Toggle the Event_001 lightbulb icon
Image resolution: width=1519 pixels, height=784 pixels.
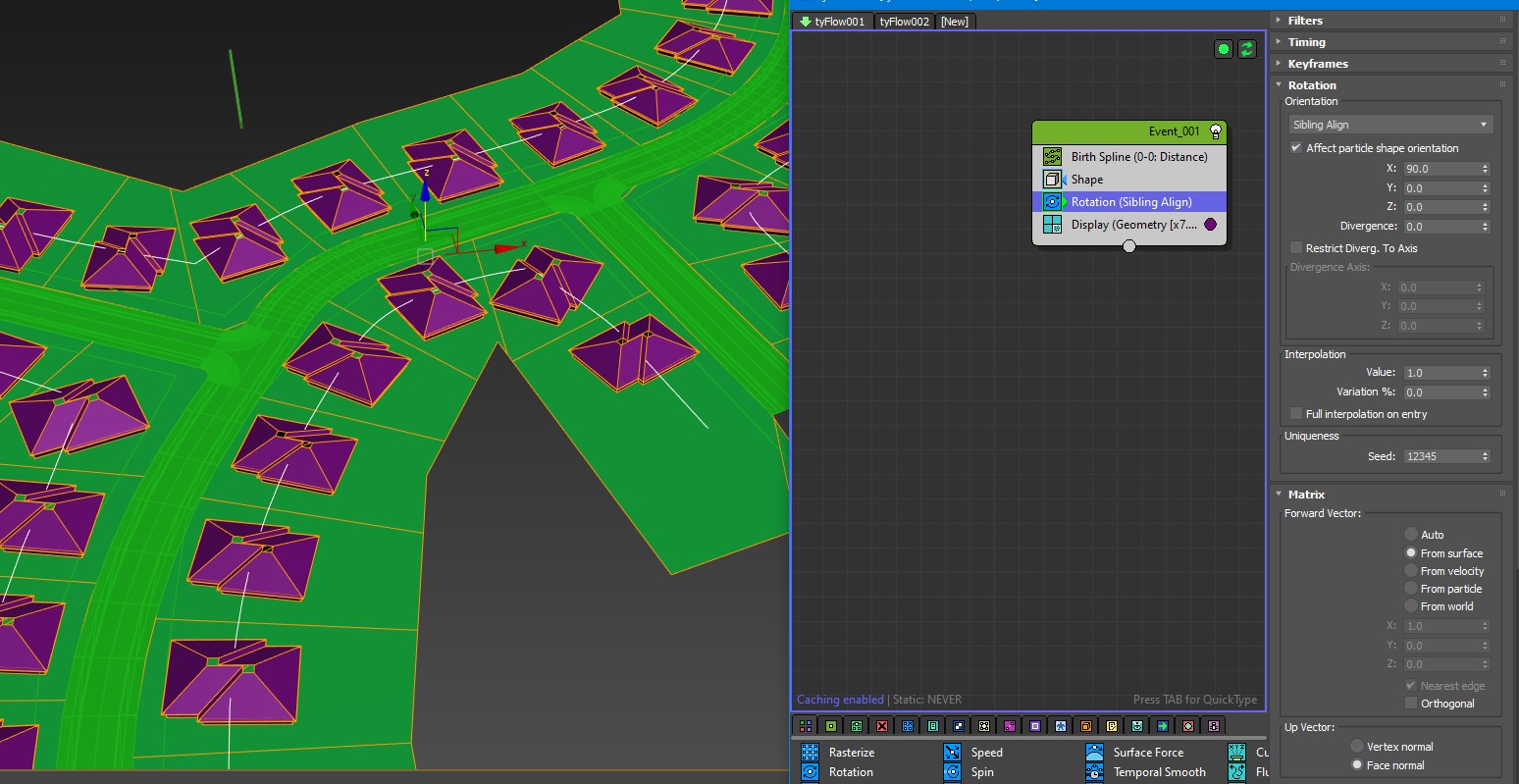coord(1216,131)
